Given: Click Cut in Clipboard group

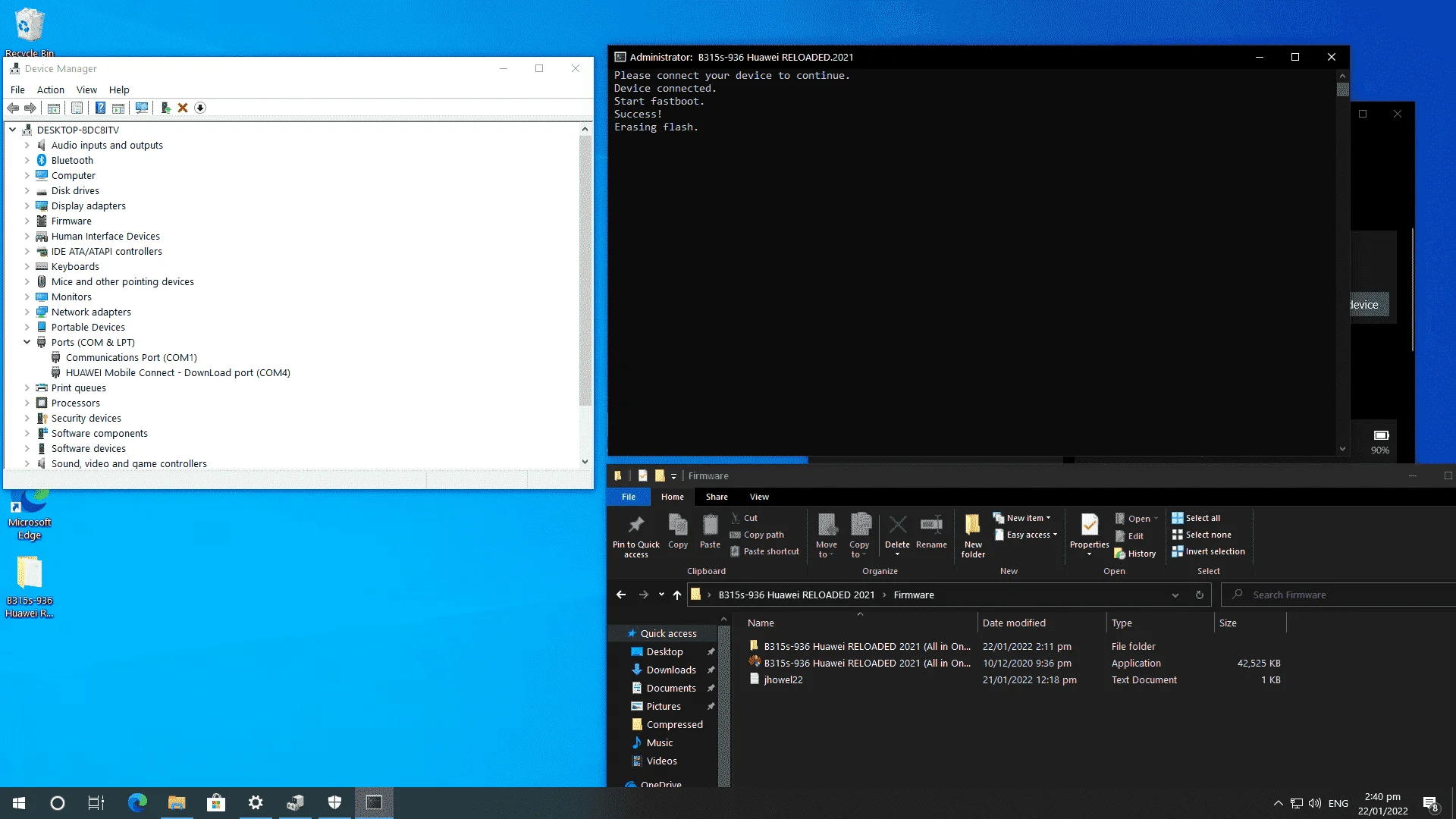Looking at the screenshot, I should click(x=744, y=518).
